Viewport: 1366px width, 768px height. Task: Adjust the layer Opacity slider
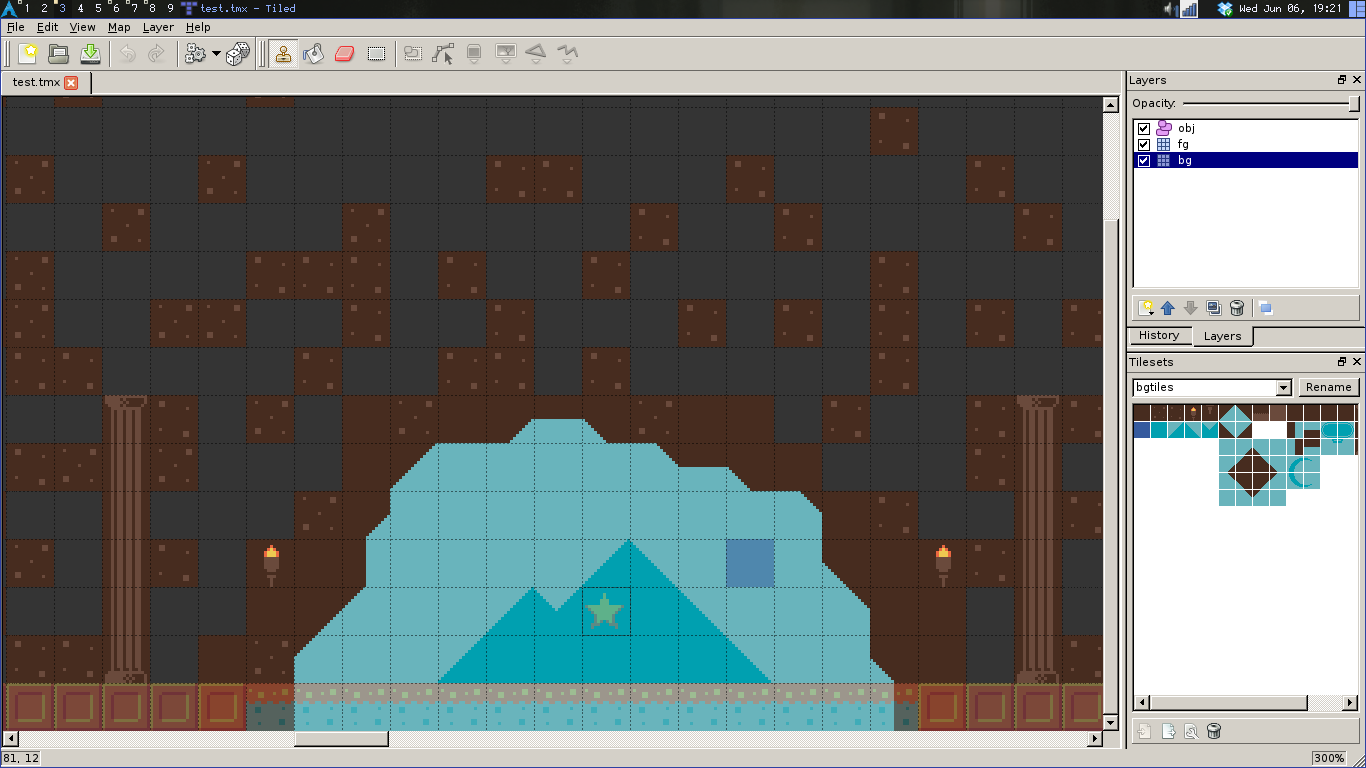[1271, 104]
